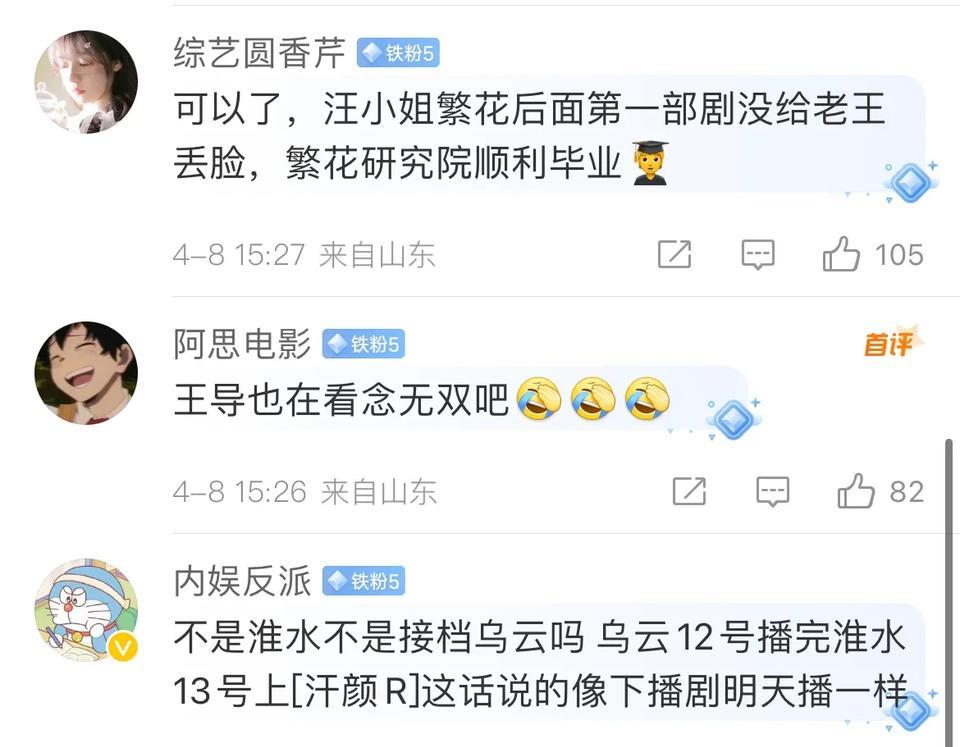Tap the 首评 first-comment badge
Viewport: 960px width, 747px height.
(891, 343)
